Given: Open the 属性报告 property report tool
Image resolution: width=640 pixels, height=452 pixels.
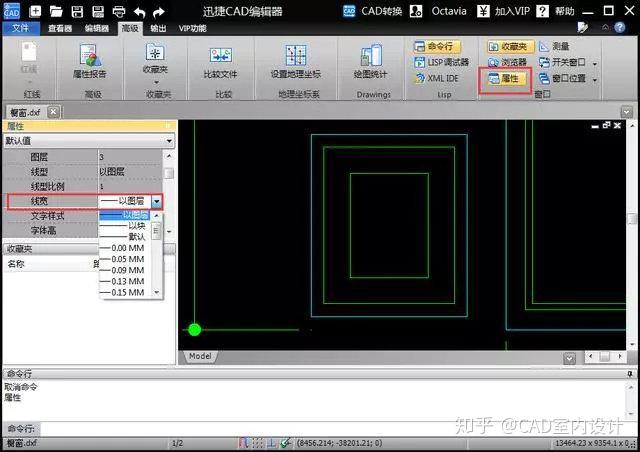Looking at the screenshot, I should (x=89, y=60).
